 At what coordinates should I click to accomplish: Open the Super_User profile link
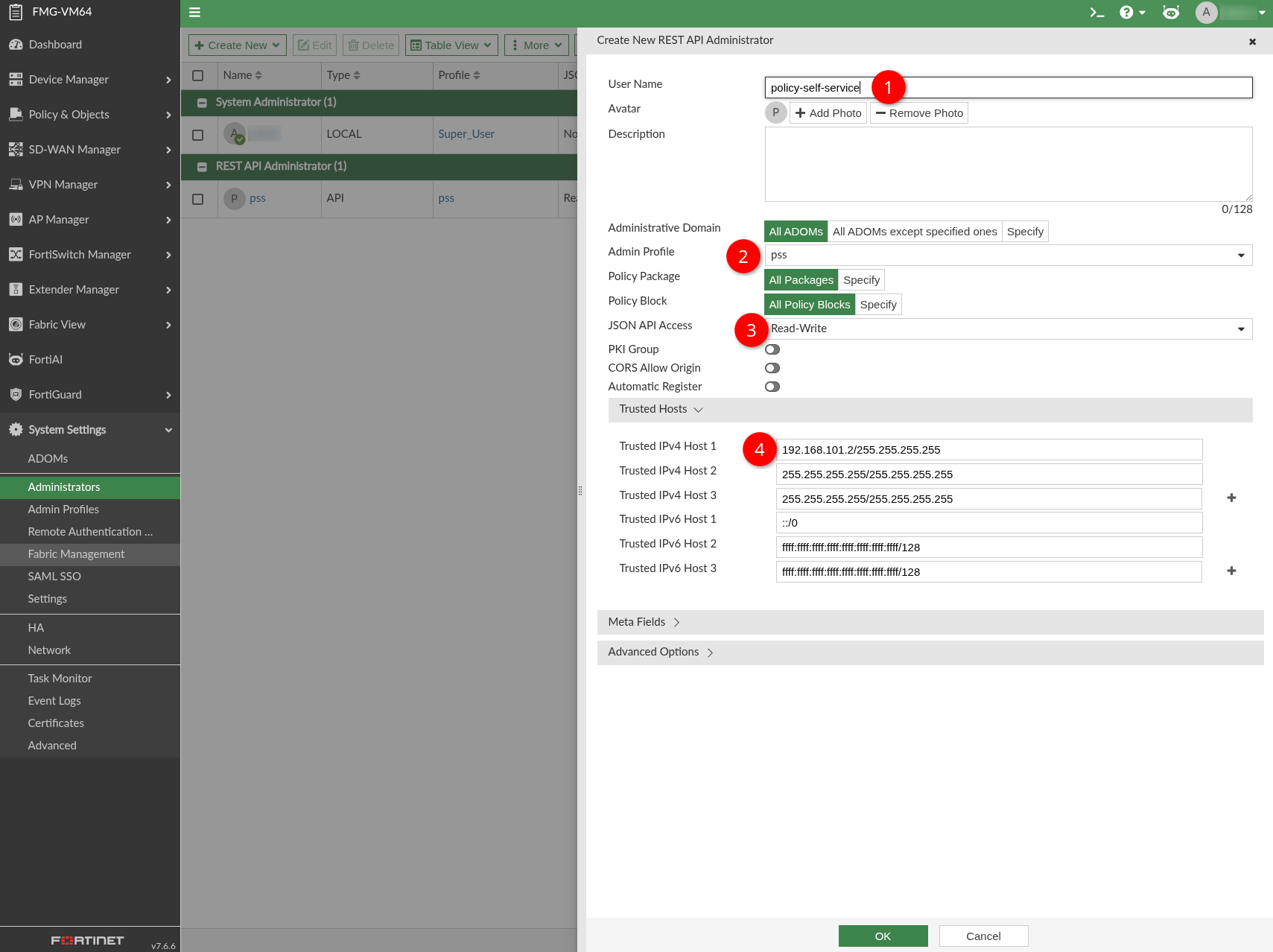466,134
